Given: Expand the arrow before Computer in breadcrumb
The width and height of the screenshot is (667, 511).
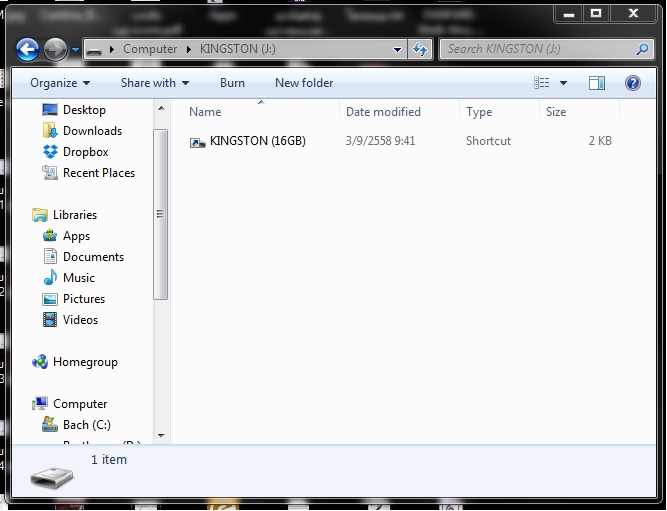Looking at the screenshot, I should tap(112, 50).
